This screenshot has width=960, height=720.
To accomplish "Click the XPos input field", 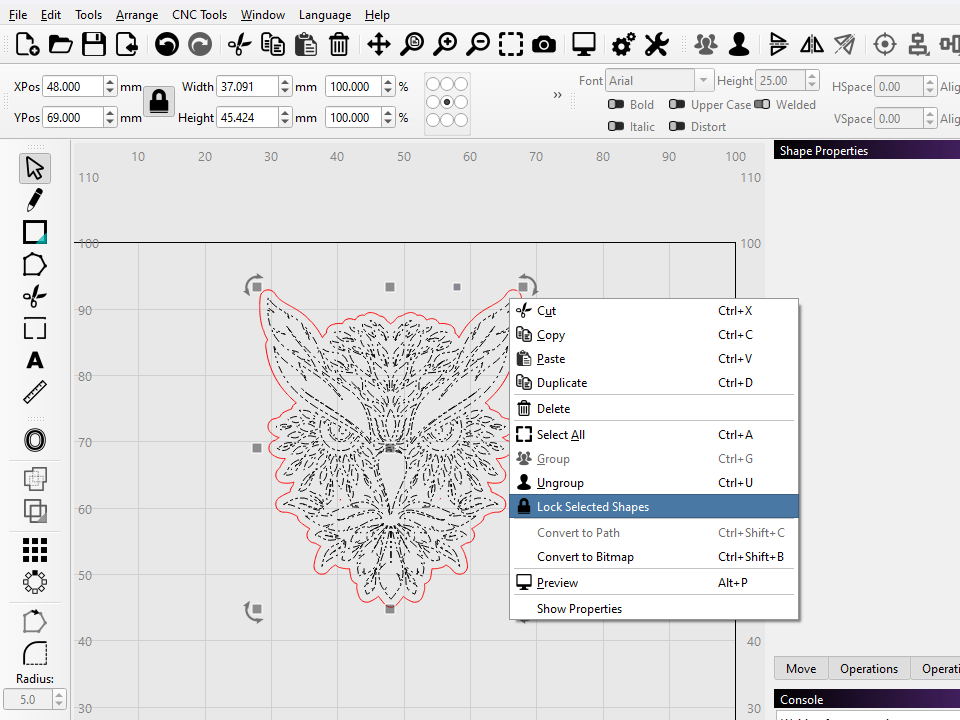I will [x=73, y=87].
